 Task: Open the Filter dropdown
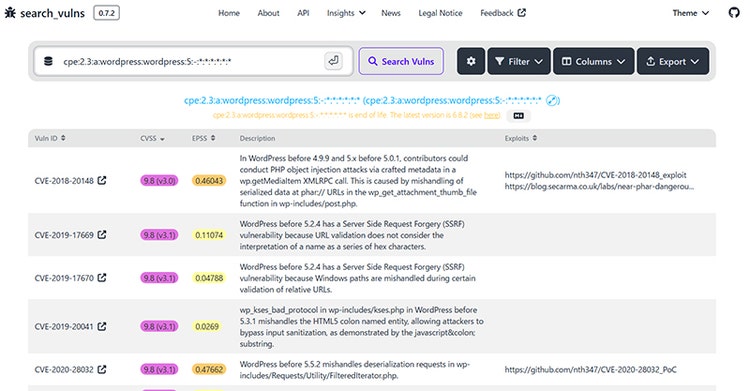coord(519,61)
